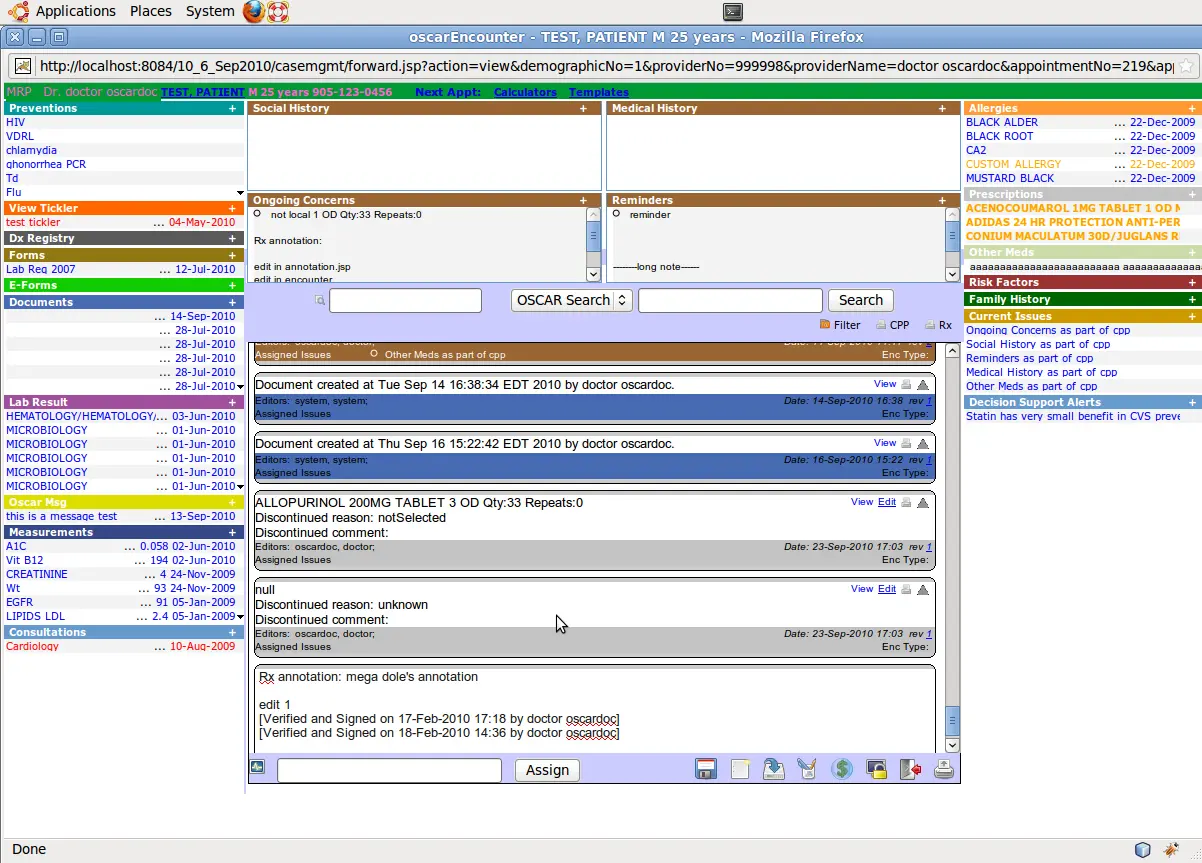Screen dimensions: 1202x863
Task: Open billing via the dollar-sign globe icon
Action: click(841, 770)
